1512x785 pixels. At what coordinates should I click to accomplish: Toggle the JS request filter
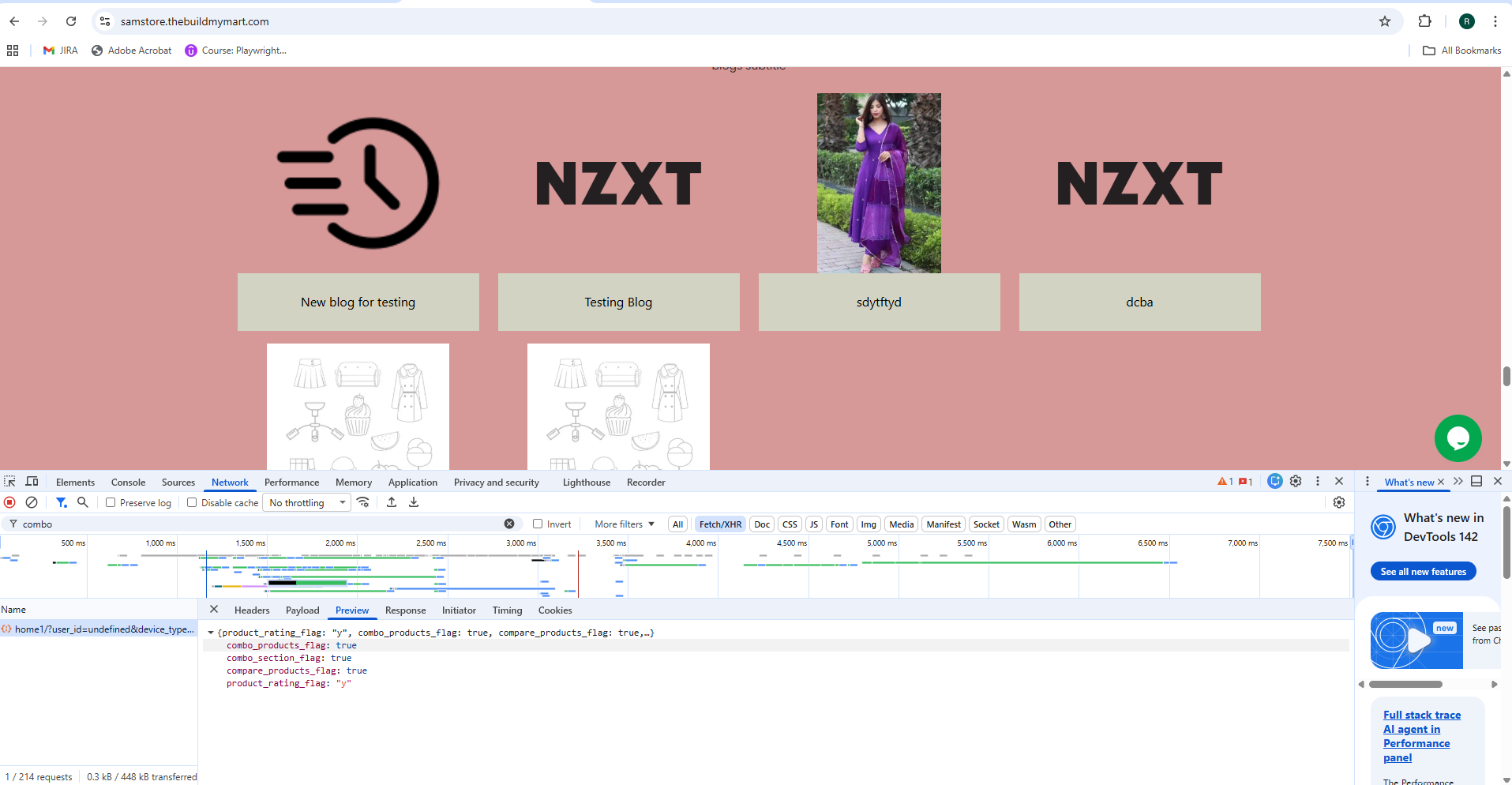[814, 524]
